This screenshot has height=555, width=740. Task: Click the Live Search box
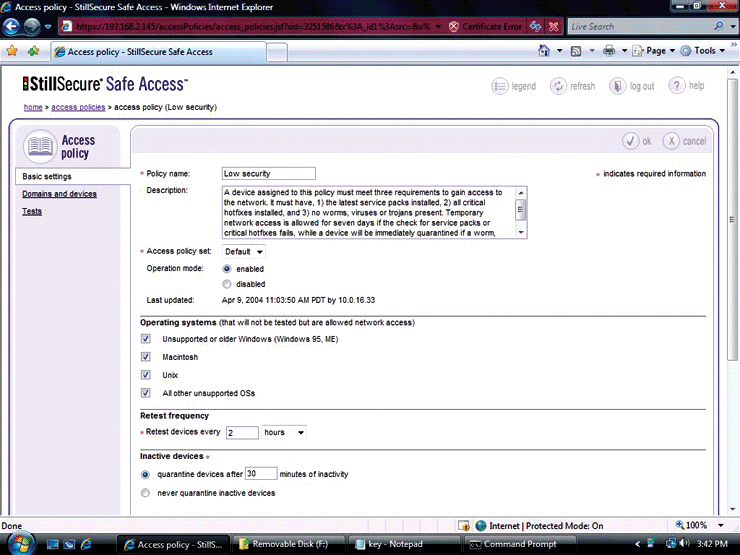639,27
